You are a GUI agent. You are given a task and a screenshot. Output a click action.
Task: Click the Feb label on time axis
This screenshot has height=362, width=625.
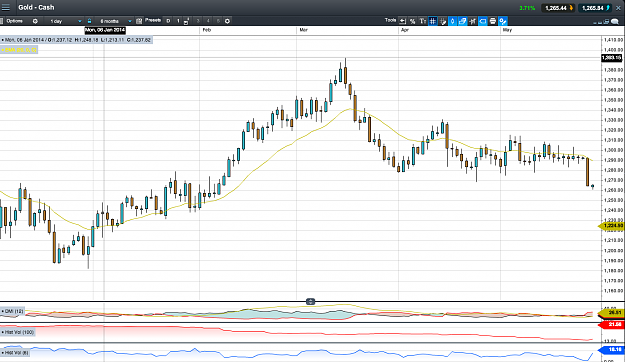pyautogui.click(x=206, y=30)
